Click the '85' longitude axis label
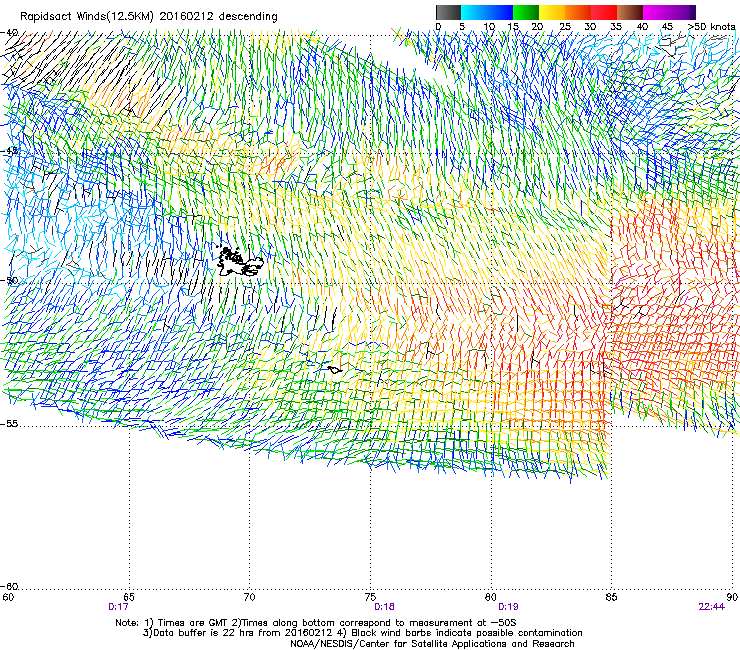Screen dimensions: 740x650 (611, 598)
